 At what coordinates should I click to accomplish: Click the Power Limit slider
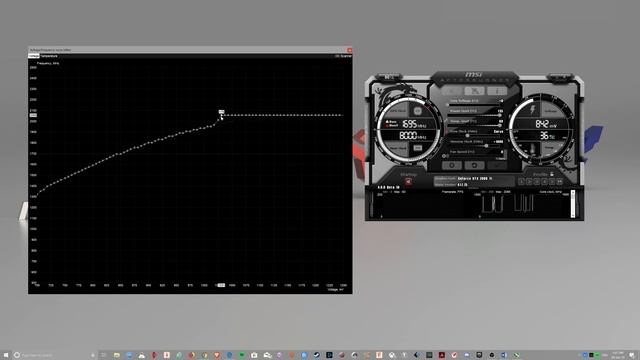click(x=475, y=116)
